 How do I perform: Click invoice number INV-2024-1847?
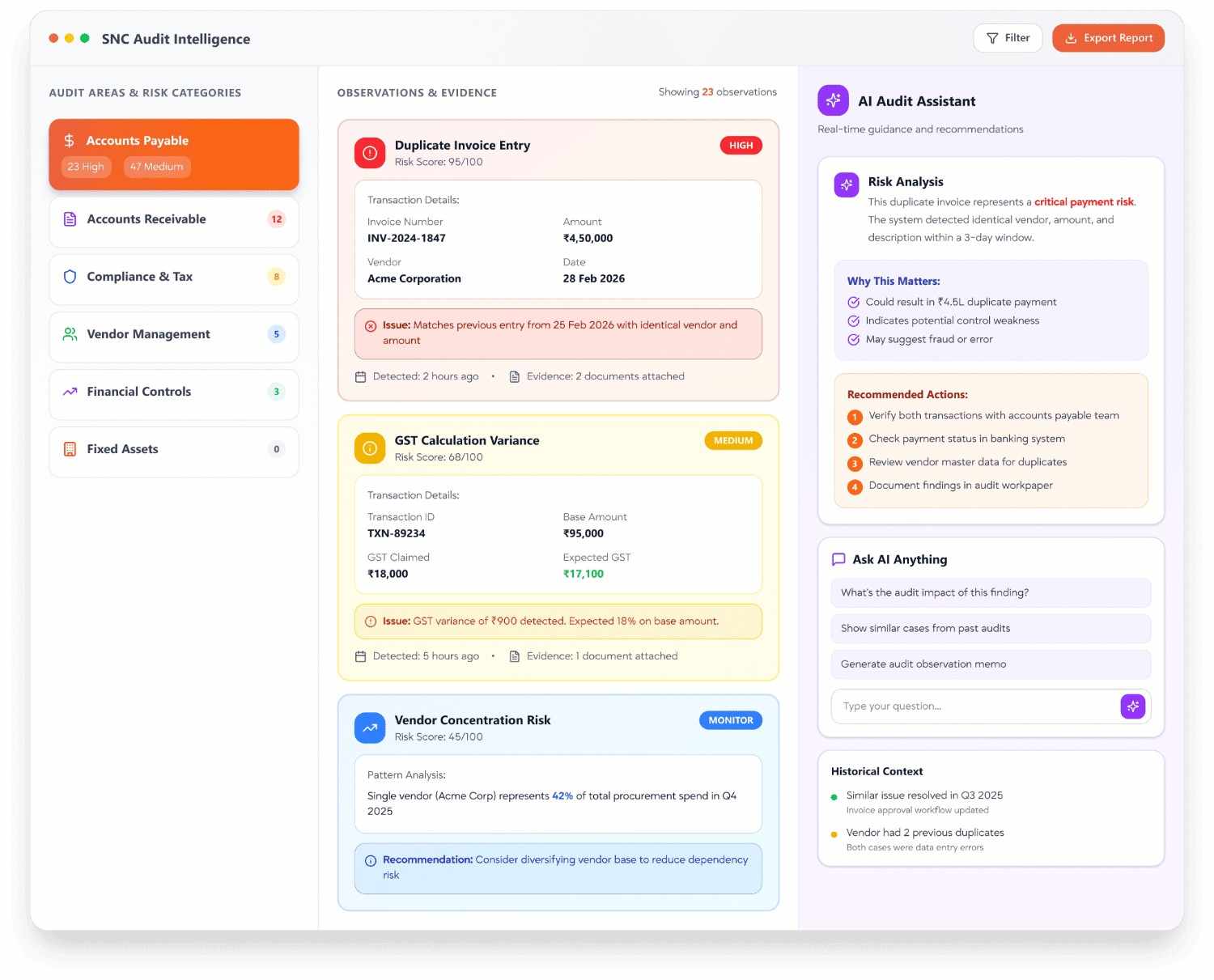tap(406, 238)
